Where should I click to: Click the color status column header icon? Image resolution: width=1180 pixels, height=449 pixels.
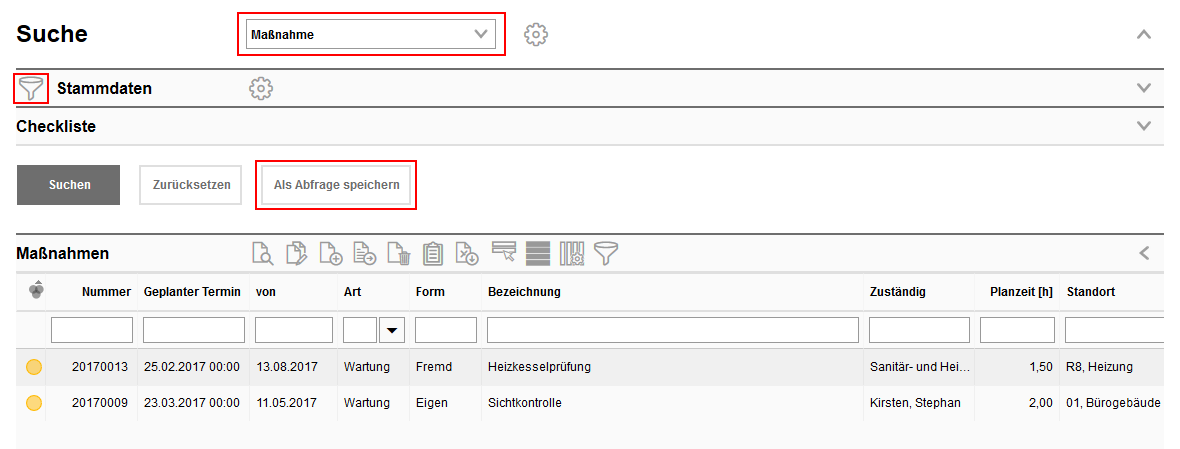point(37,290)
